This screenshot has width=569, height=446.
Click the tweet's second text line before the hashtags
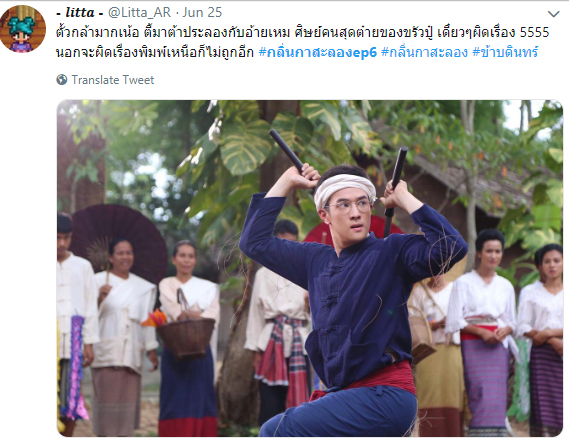155,53
